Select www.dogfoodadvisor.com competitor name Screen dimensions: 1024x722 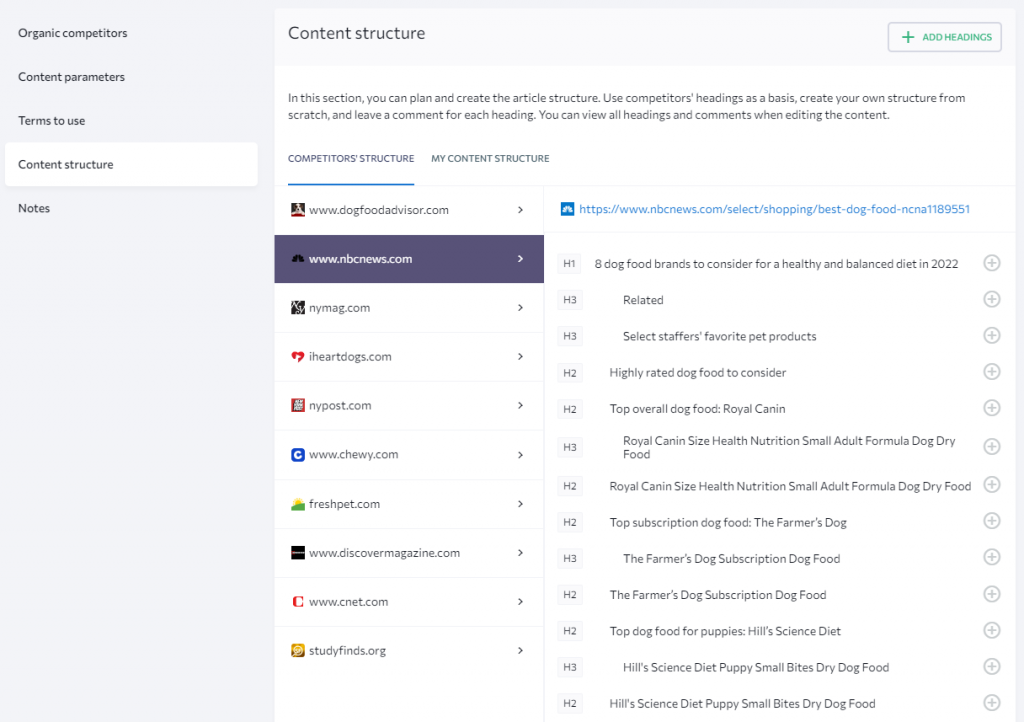click(x=379, y=210)
